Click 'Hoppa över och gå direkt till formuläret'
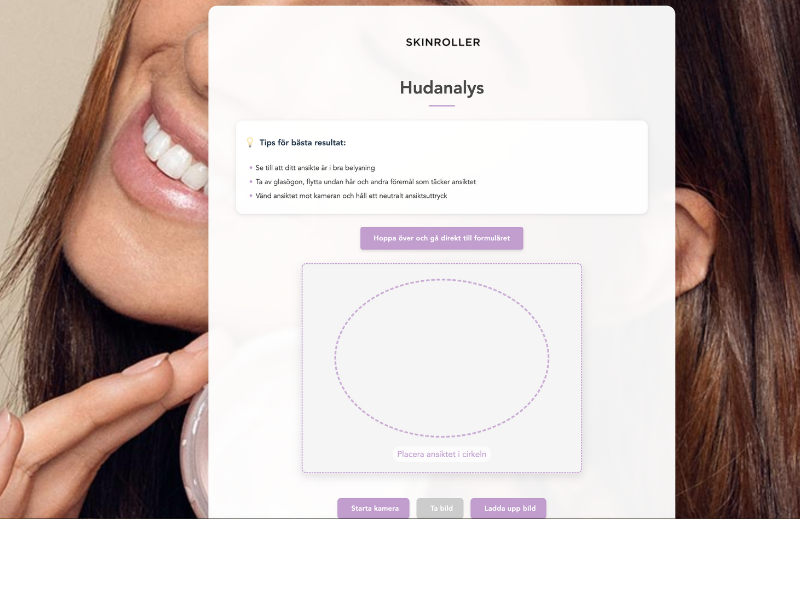 tap(441, 238)
